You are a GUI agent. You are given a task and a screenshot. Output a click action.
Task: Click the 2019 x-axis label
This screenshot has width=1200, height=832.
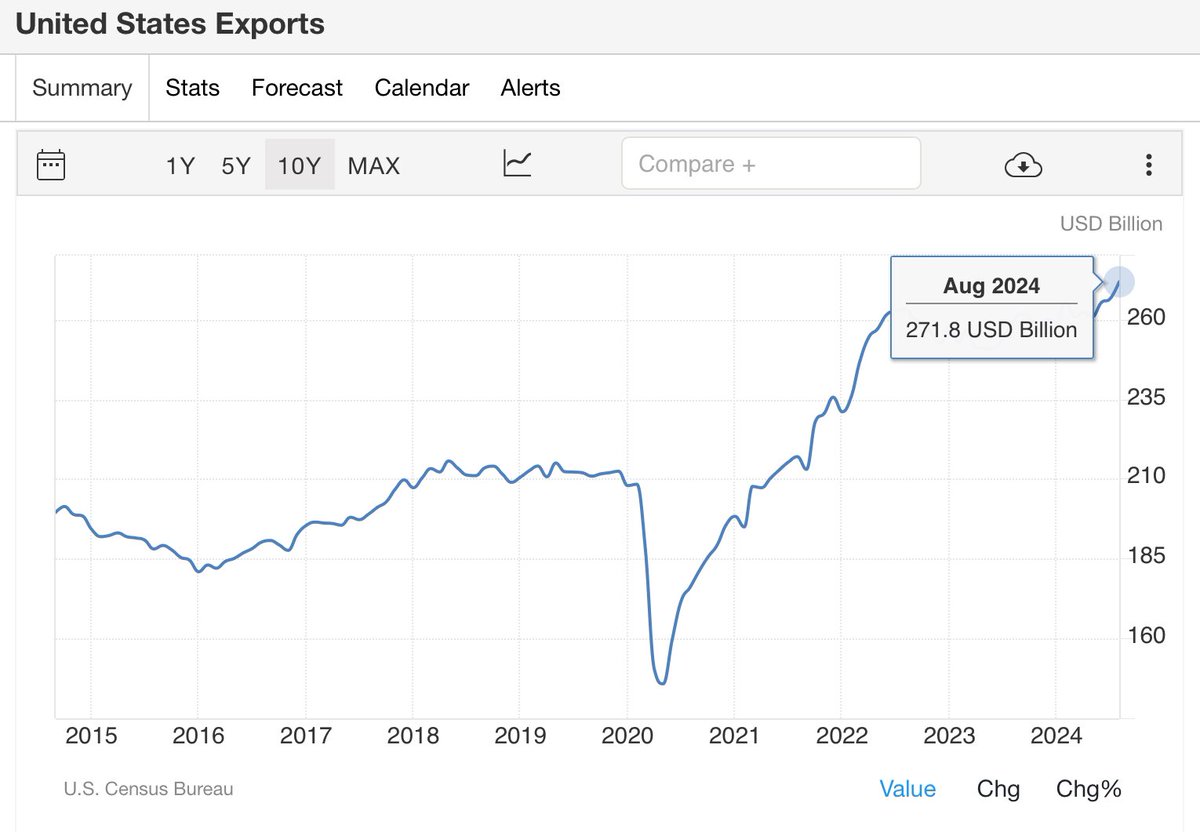click(520, 736)
